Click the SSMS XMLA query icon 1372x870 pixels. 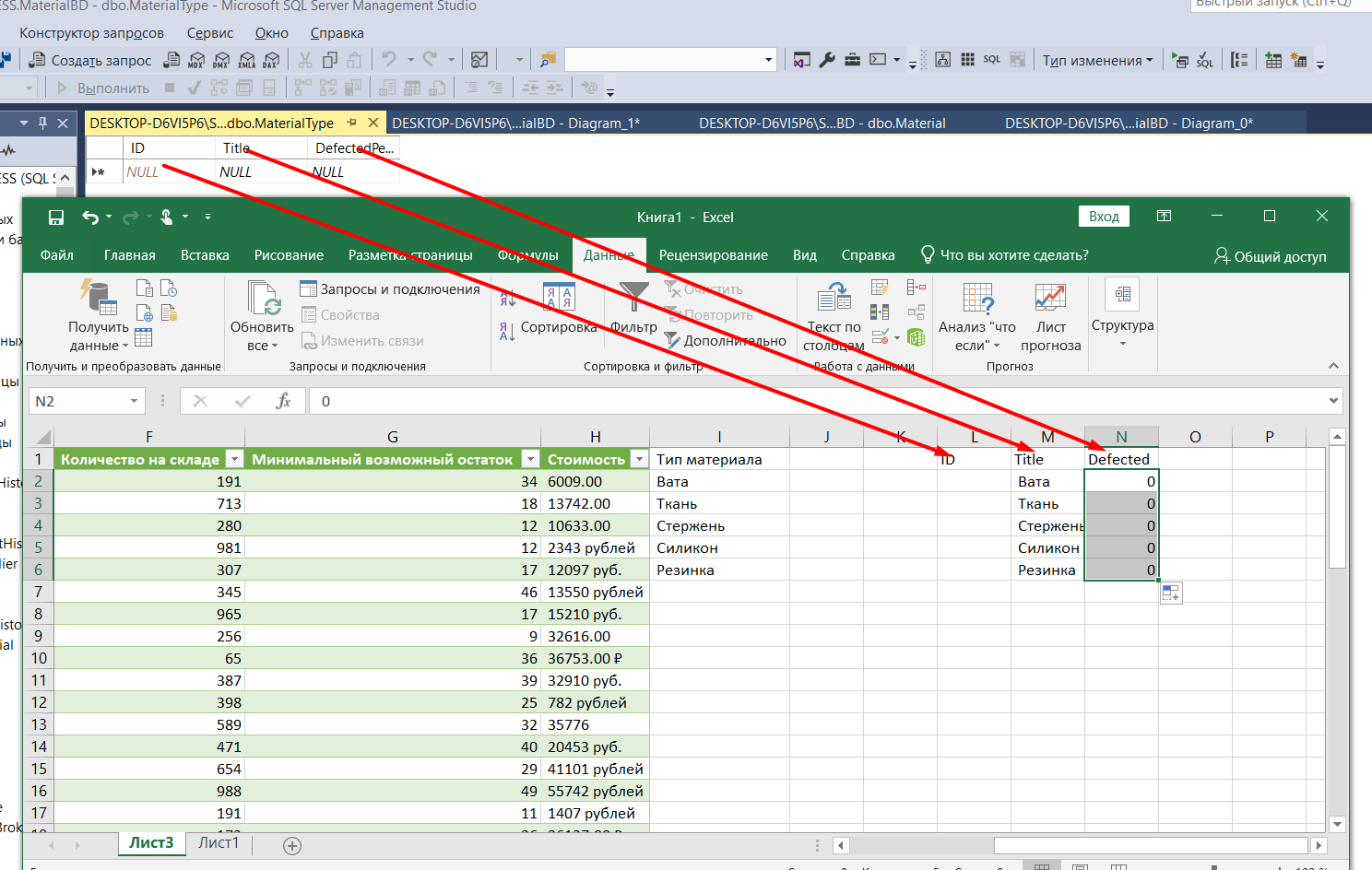(246, 60)
